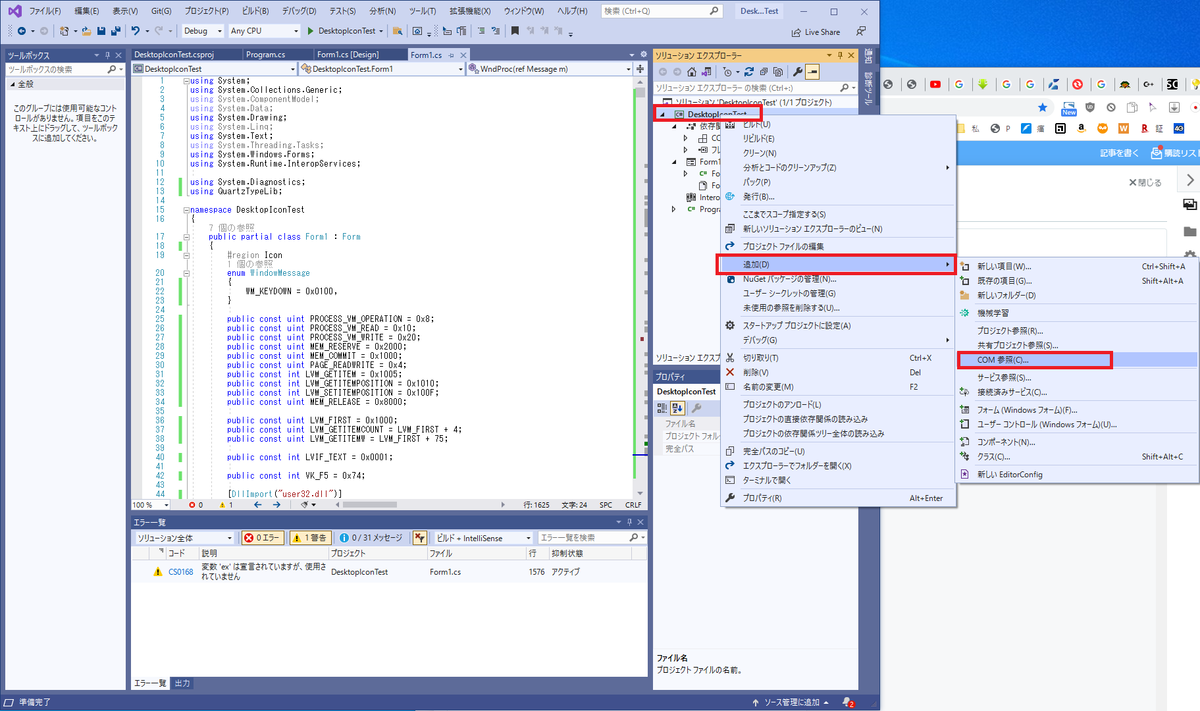This screenshot has height=711, width=1200.
Task: Click CS0168 error code link
Action: (180, 572)
